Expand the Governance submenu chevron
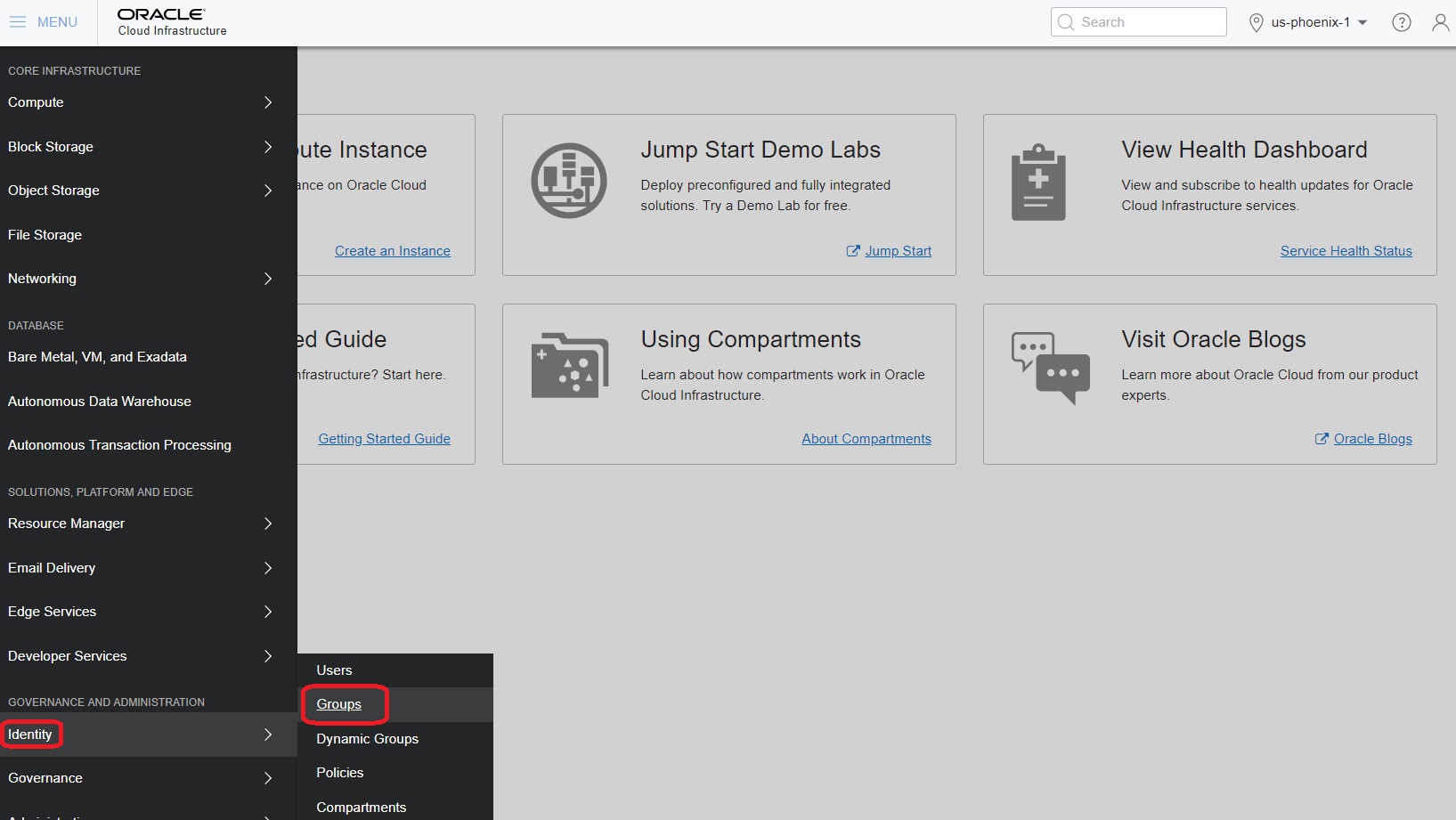1456x820 pixels. click(x=268, y=778)
